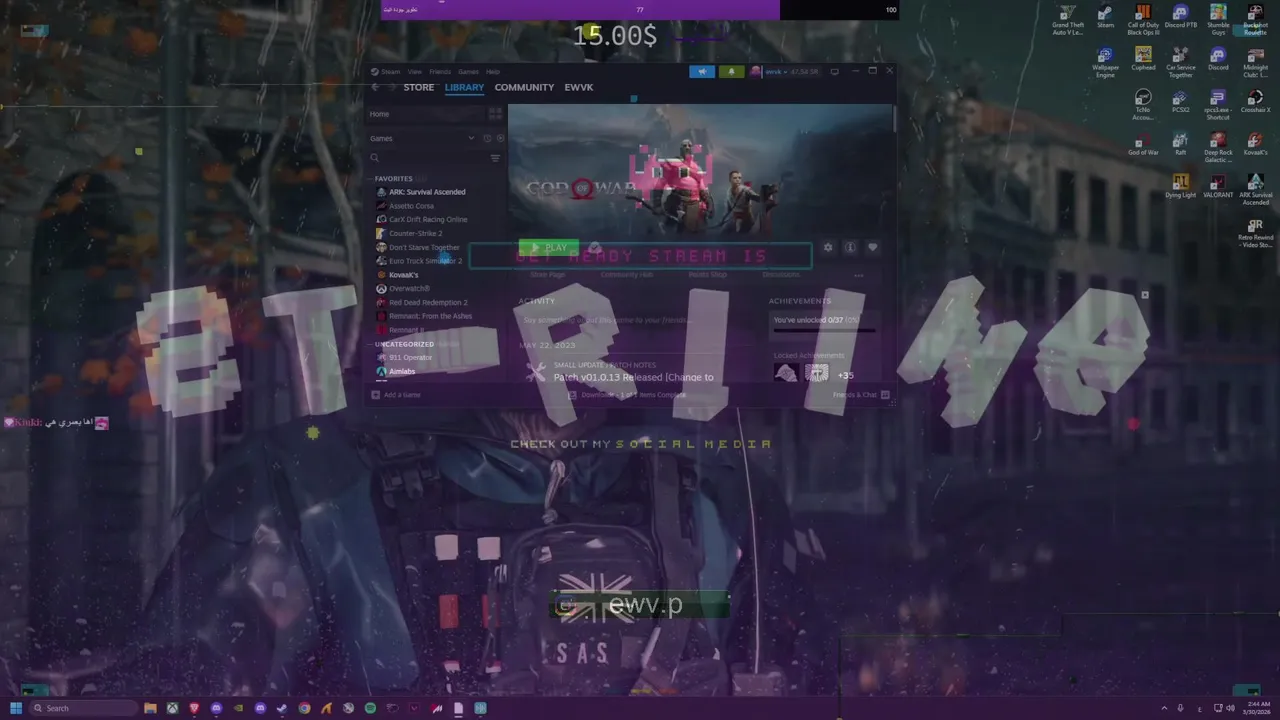Image resolution: width=1280 pixels, height=720 pixels.
Task: Click the Steam library search field
Action: coord(427,158)
